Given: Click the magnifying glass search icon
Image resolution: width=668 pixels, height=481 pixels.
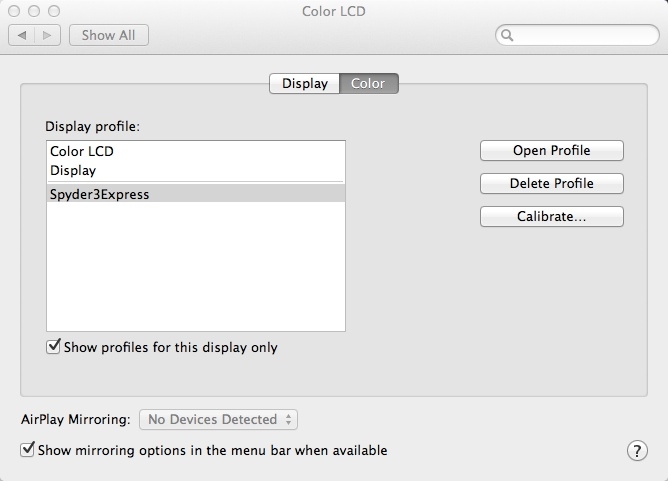Looking at the screenshot, I should click(508, 35).
